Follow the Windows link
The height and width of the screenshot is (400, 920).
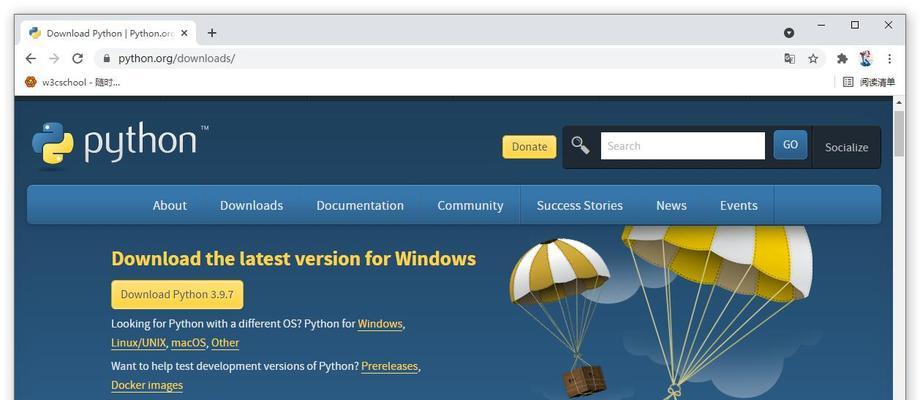click(x=380, y=324)
